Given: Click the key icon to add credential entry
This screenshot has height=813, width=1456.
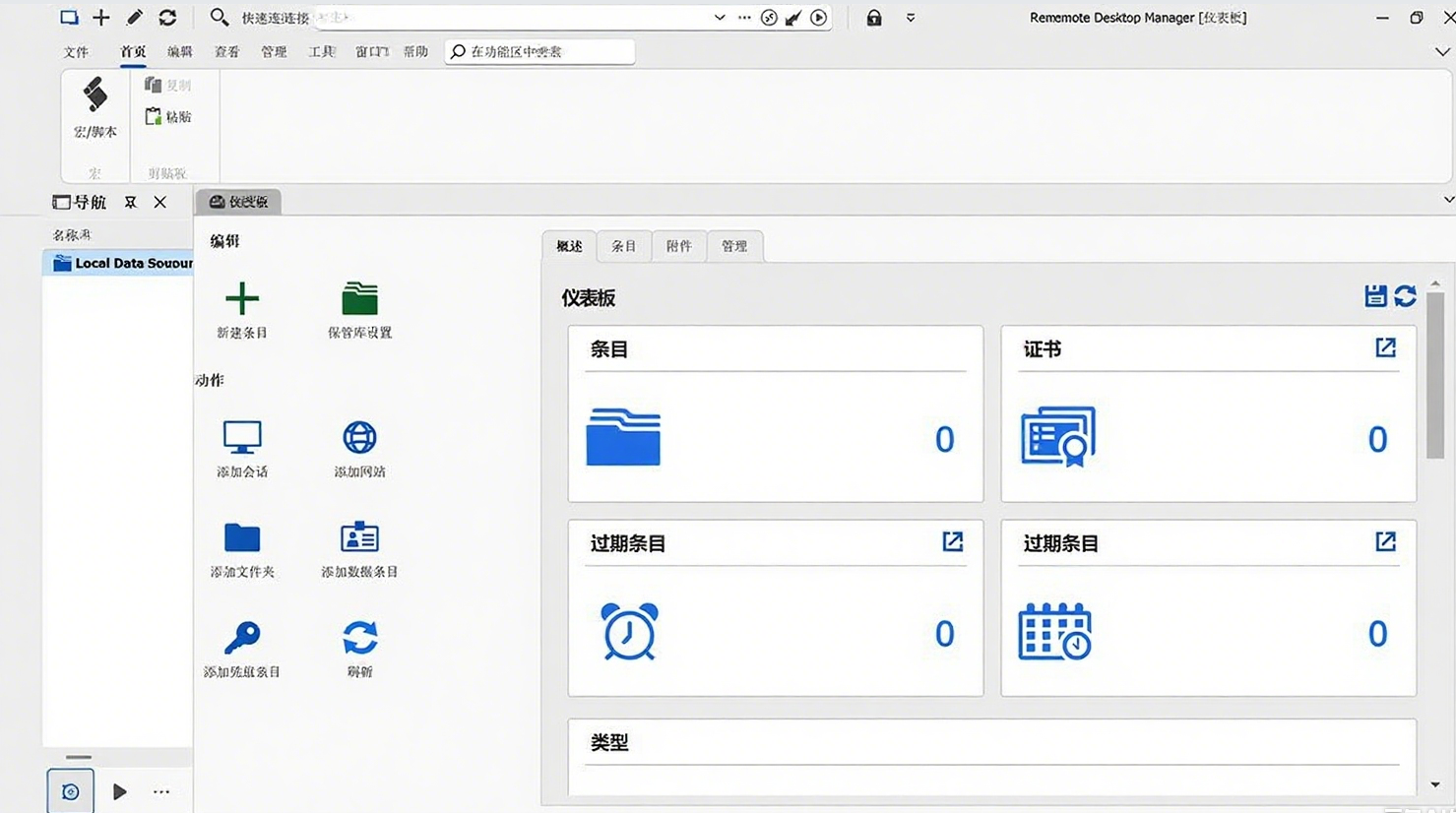Looking at the screenshot, I should 242,637.
